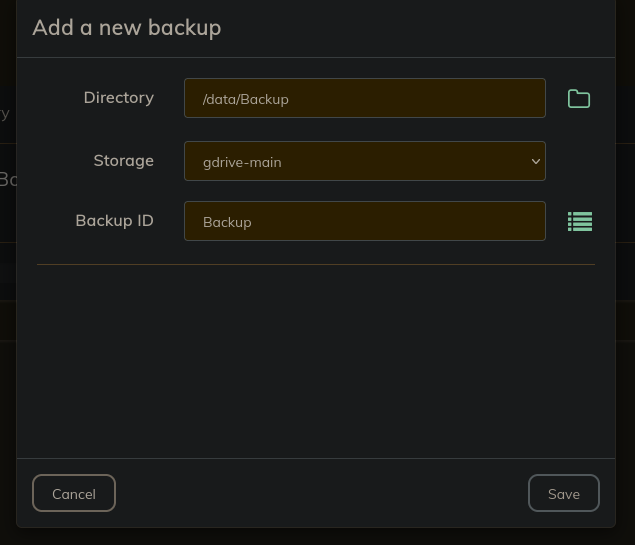Screen dimensions: 635x545
Task: Click the empty dialog body area
Action: [x=315, y=360]
